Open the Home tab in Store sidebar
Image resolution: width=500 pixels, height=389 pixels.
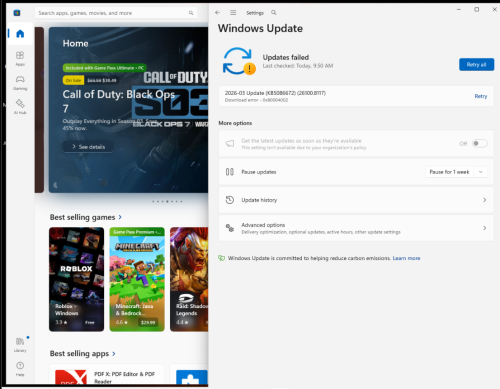[20, 33]
